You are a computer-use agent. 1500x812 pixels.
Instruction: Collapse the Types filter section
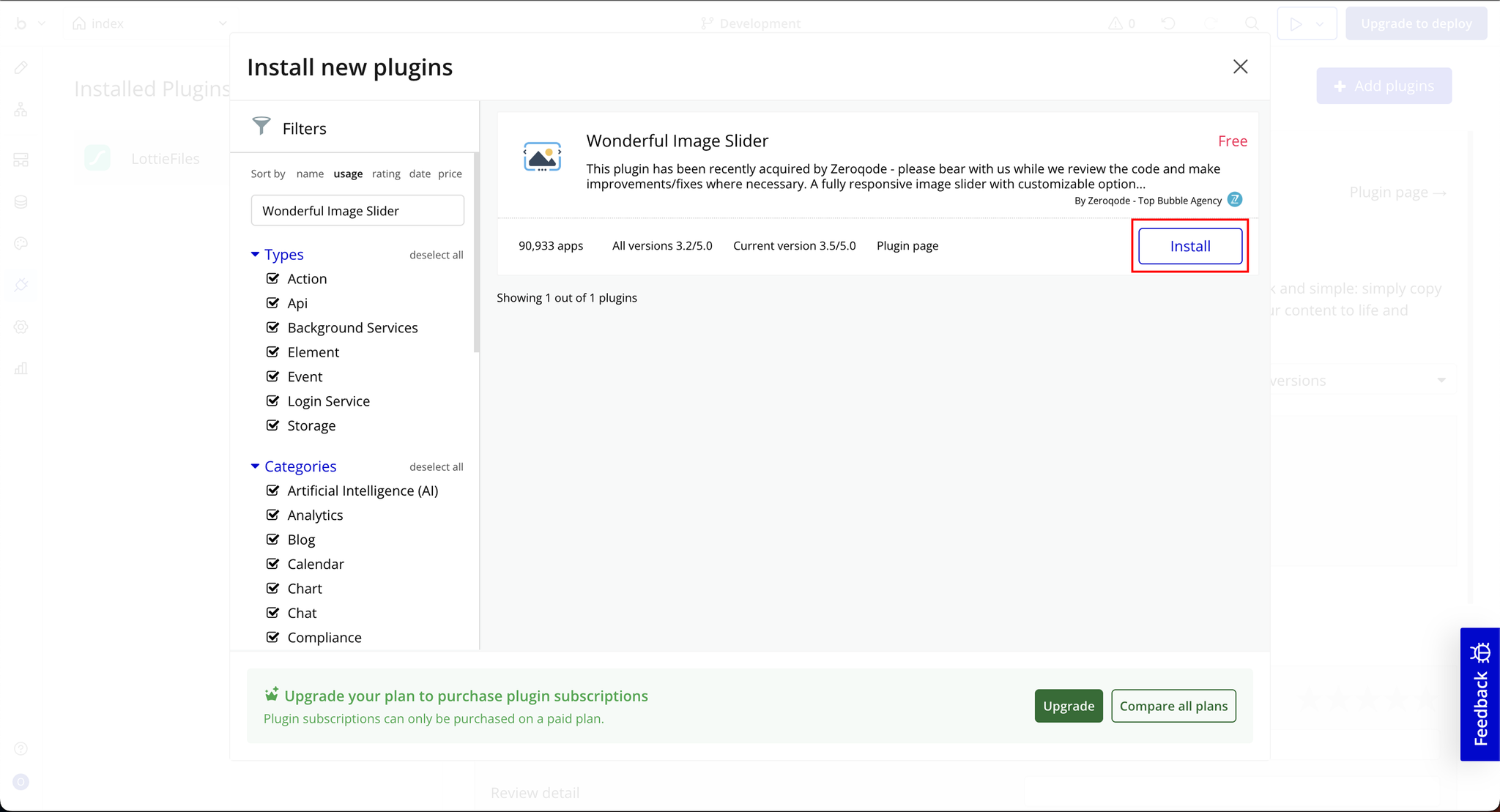255,254
